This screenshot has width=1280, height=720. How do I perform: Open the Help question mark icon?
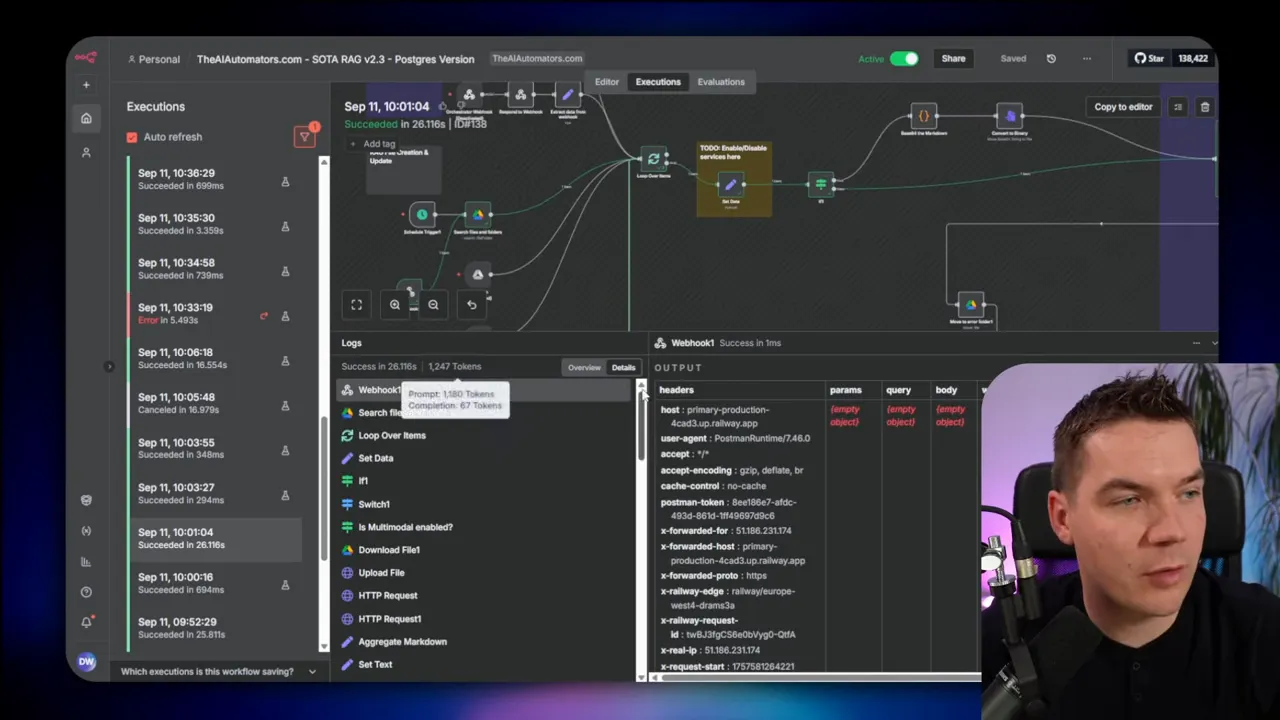click(86, 592)
